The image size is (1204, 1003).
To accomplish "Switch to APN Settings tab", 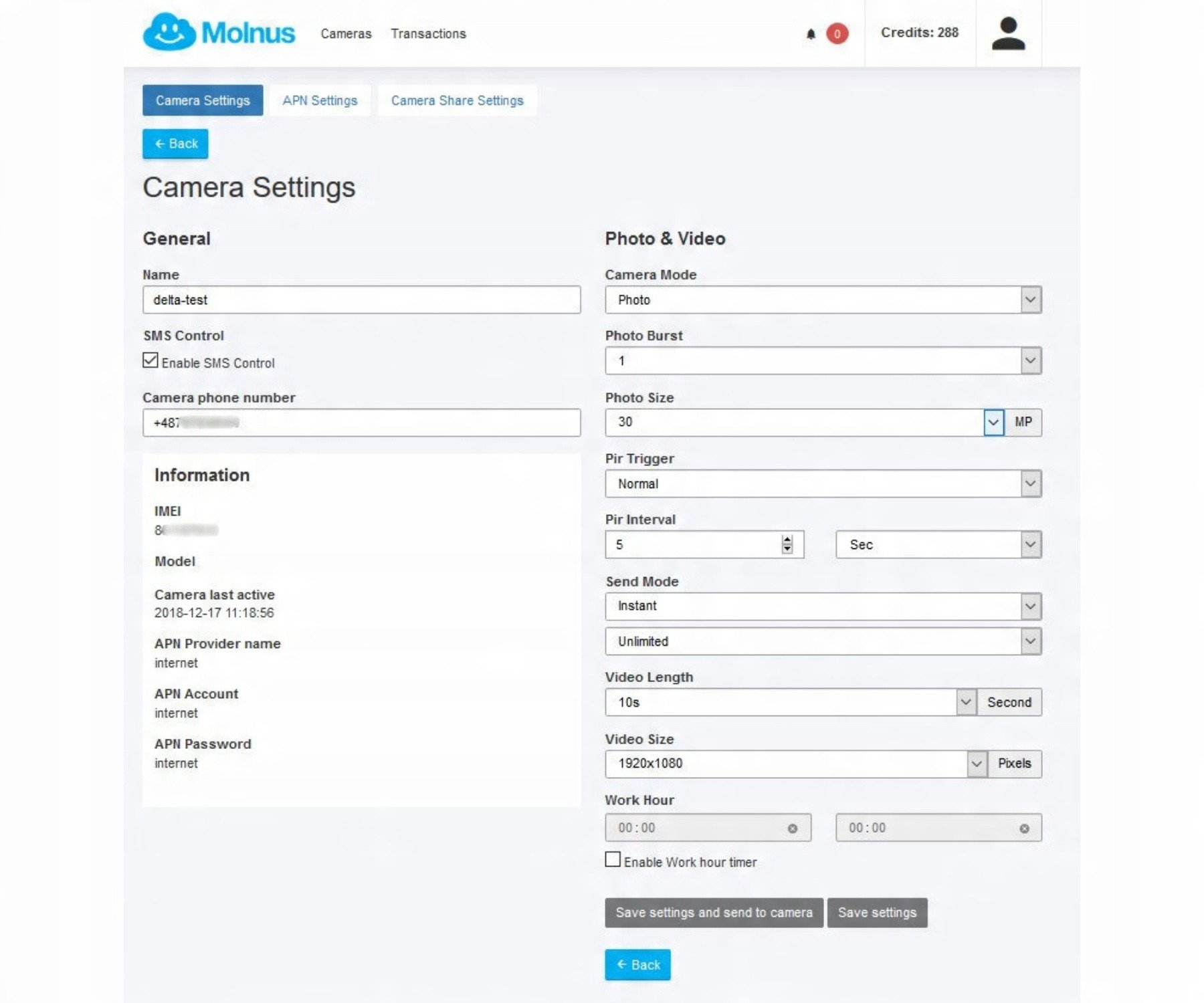I will tap(320, 100).
